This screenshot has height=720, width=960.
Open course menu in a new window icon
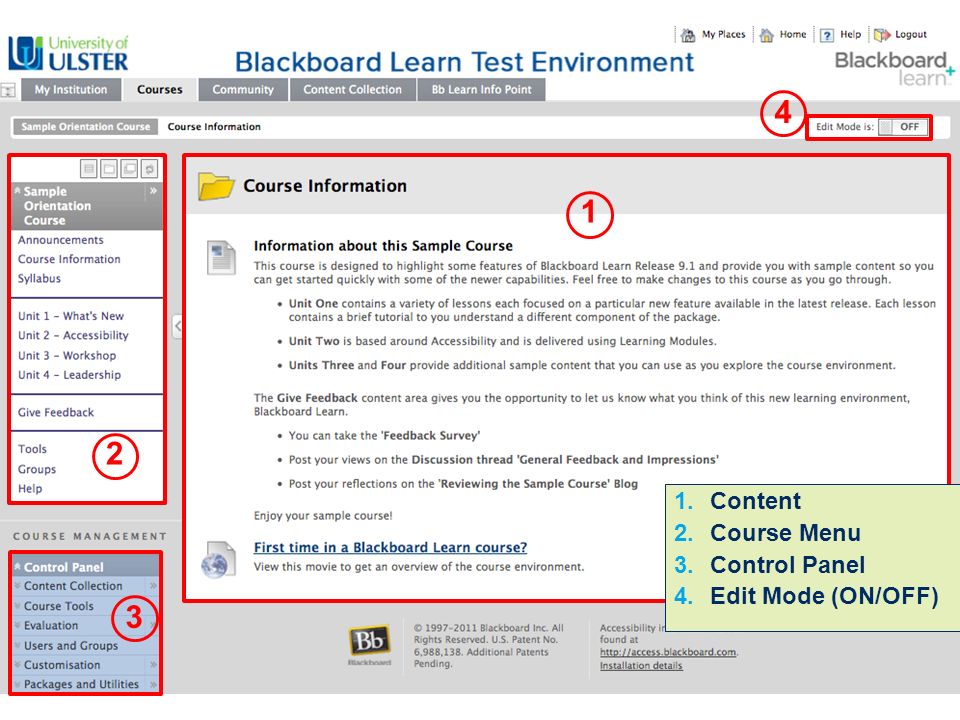click(129, 168)
